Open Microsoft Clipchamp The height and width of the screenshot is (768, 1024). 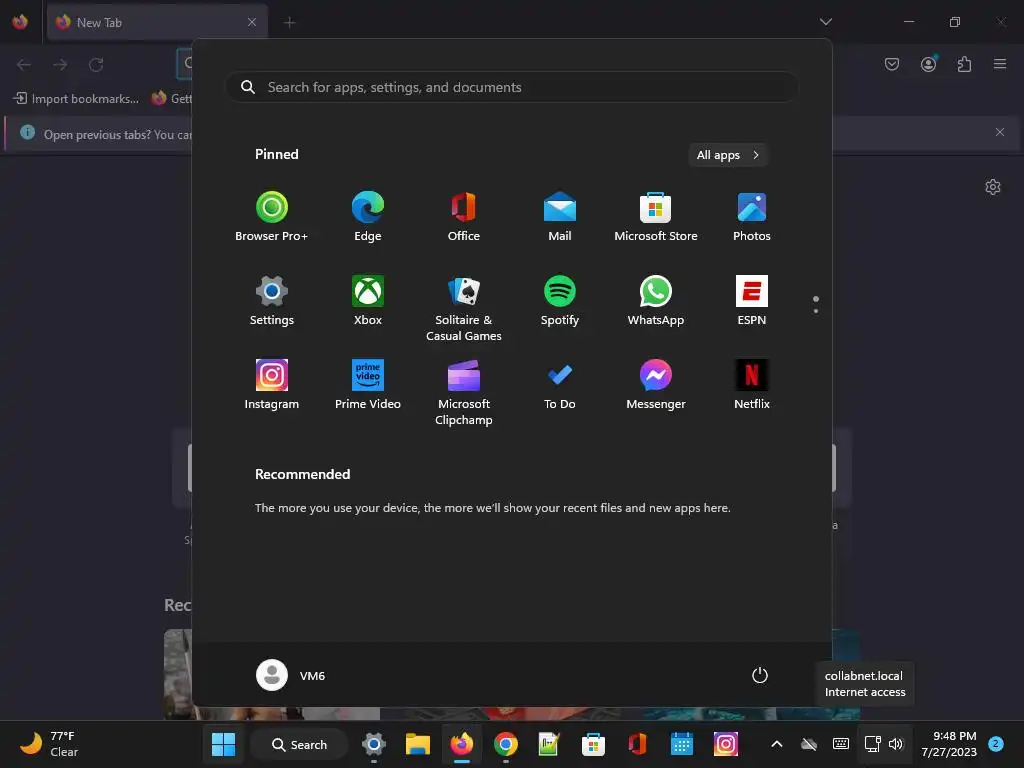pos(464,392)
